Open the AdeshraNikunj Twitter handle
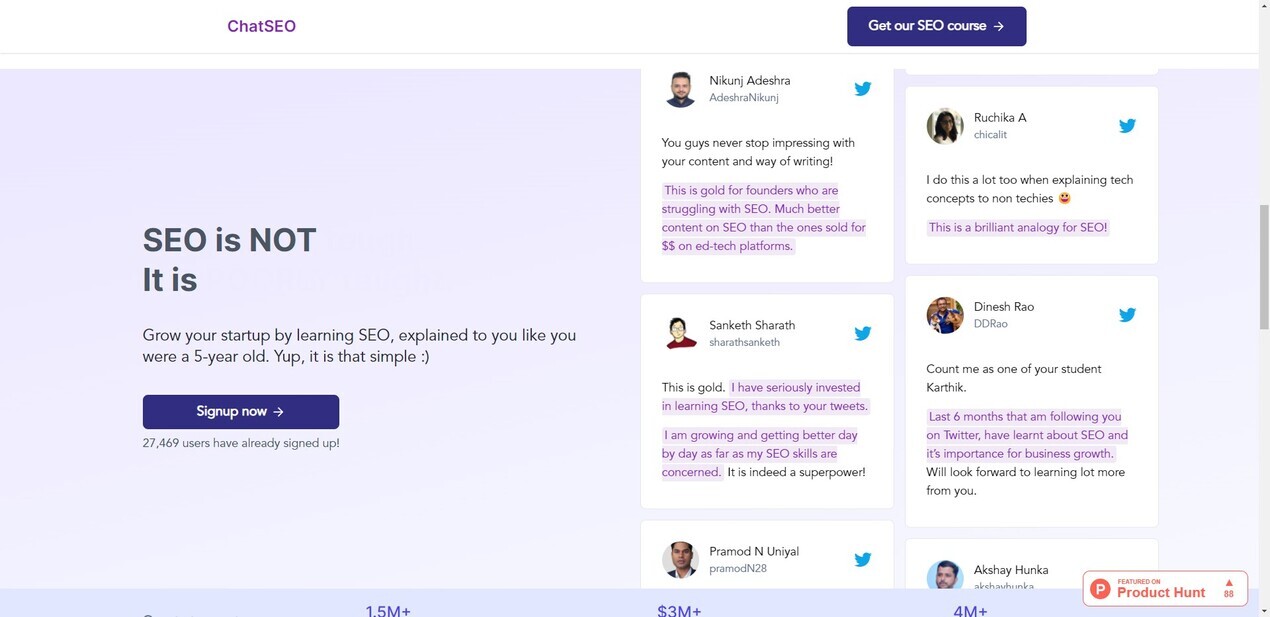Viewport: 1270px width, 617px height. point(743,98)
